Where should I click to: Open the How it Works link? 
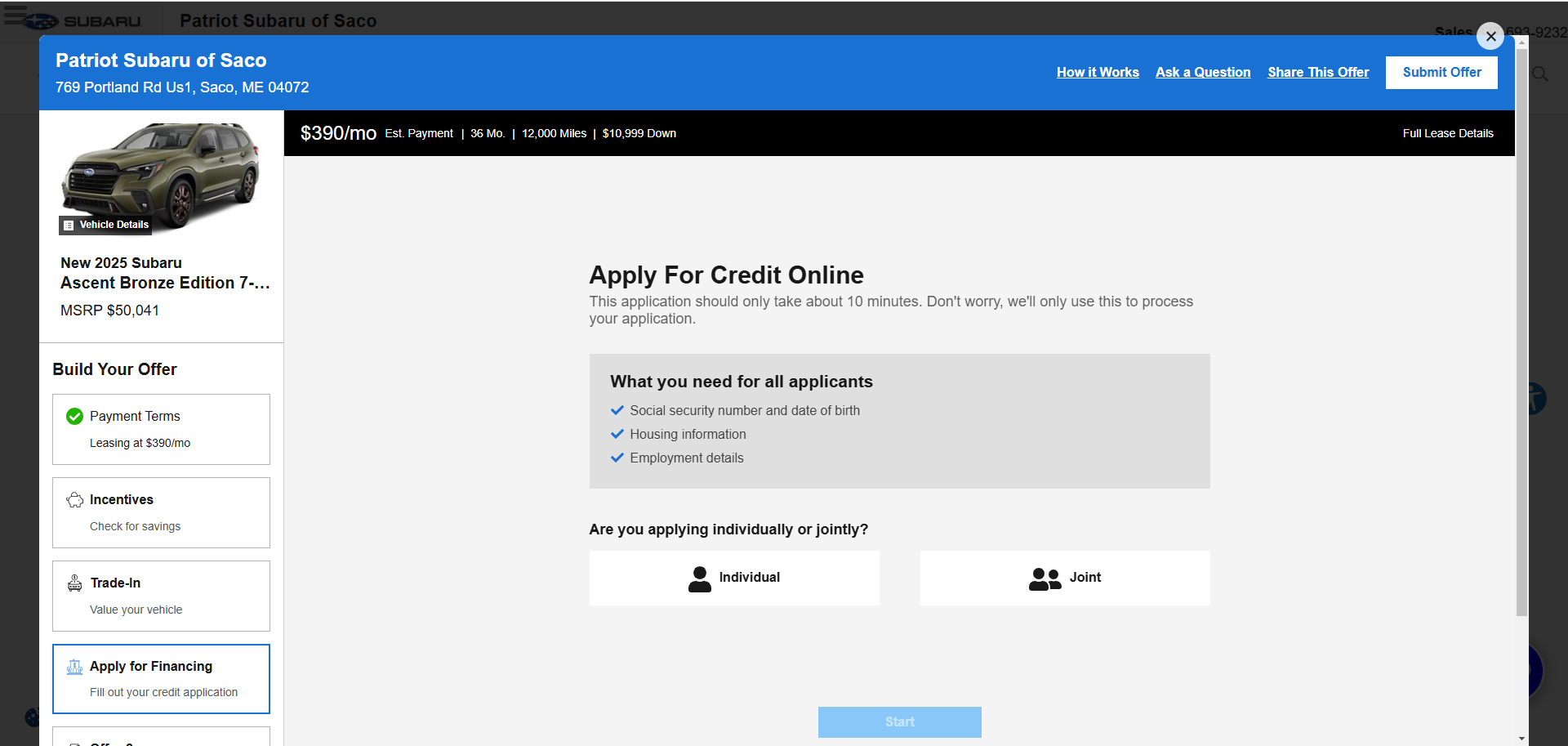tap(1098, 72)
